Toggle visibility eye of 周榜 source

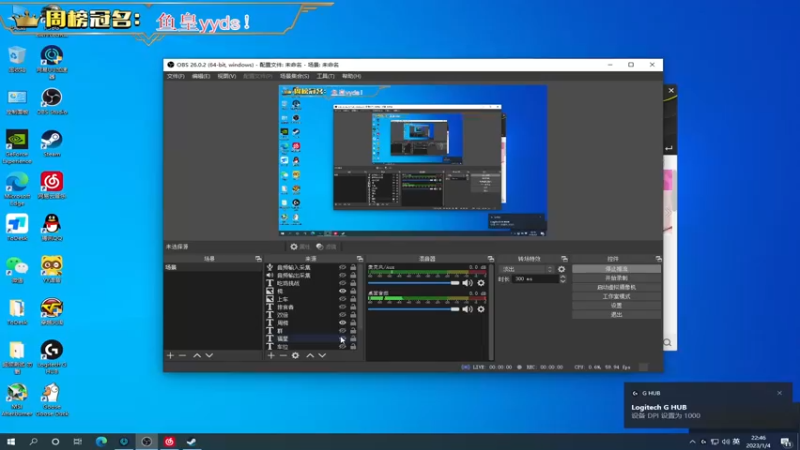click(342, 322)
